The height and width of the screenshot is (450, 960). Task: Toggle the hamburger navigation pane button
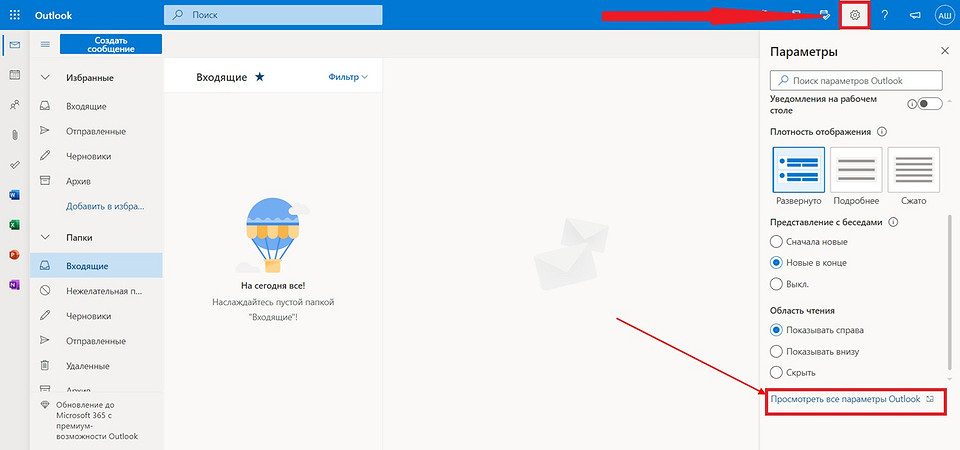(45, 44)
